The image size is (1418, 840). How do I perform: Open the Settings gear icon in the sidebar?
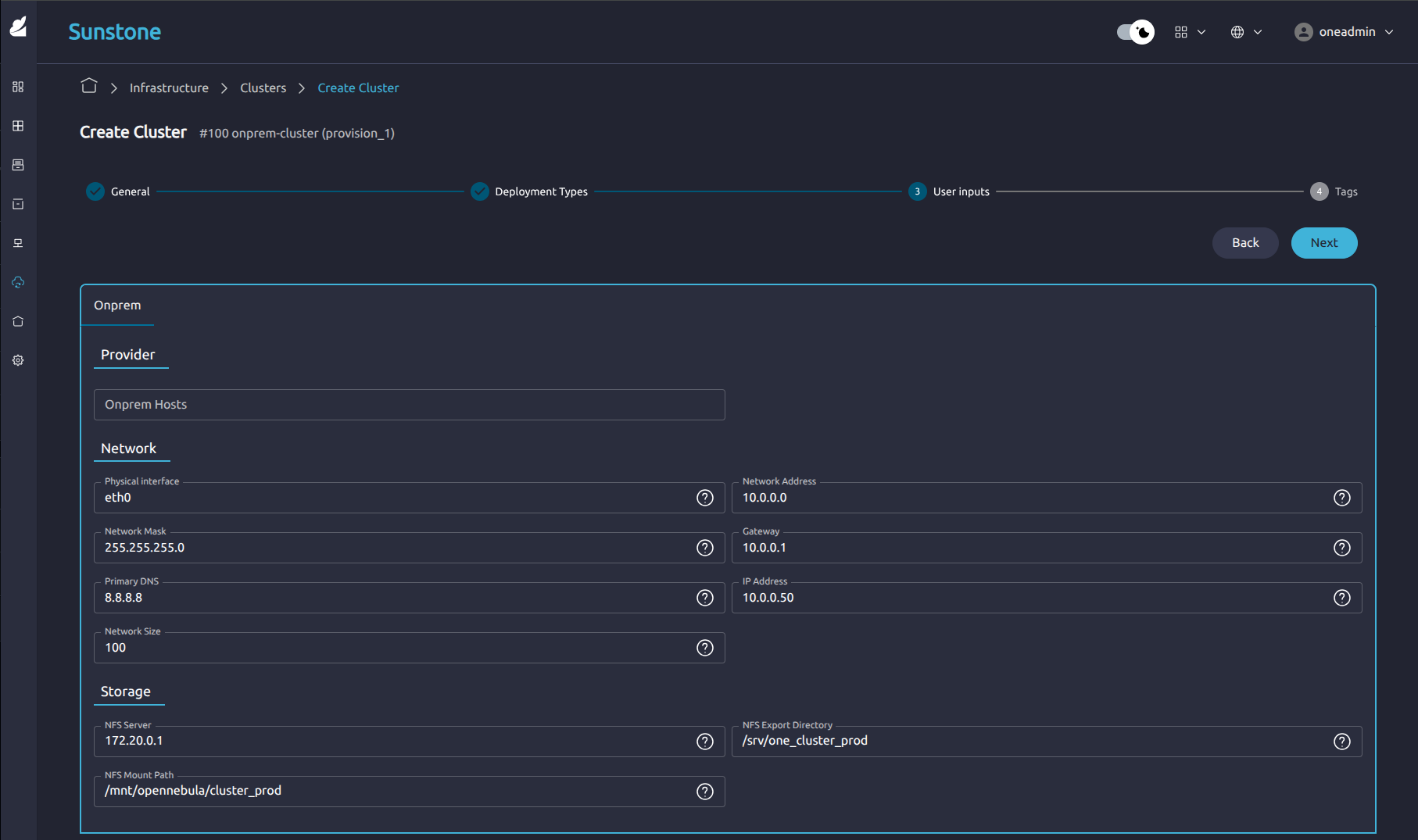[x=18, y=360]
